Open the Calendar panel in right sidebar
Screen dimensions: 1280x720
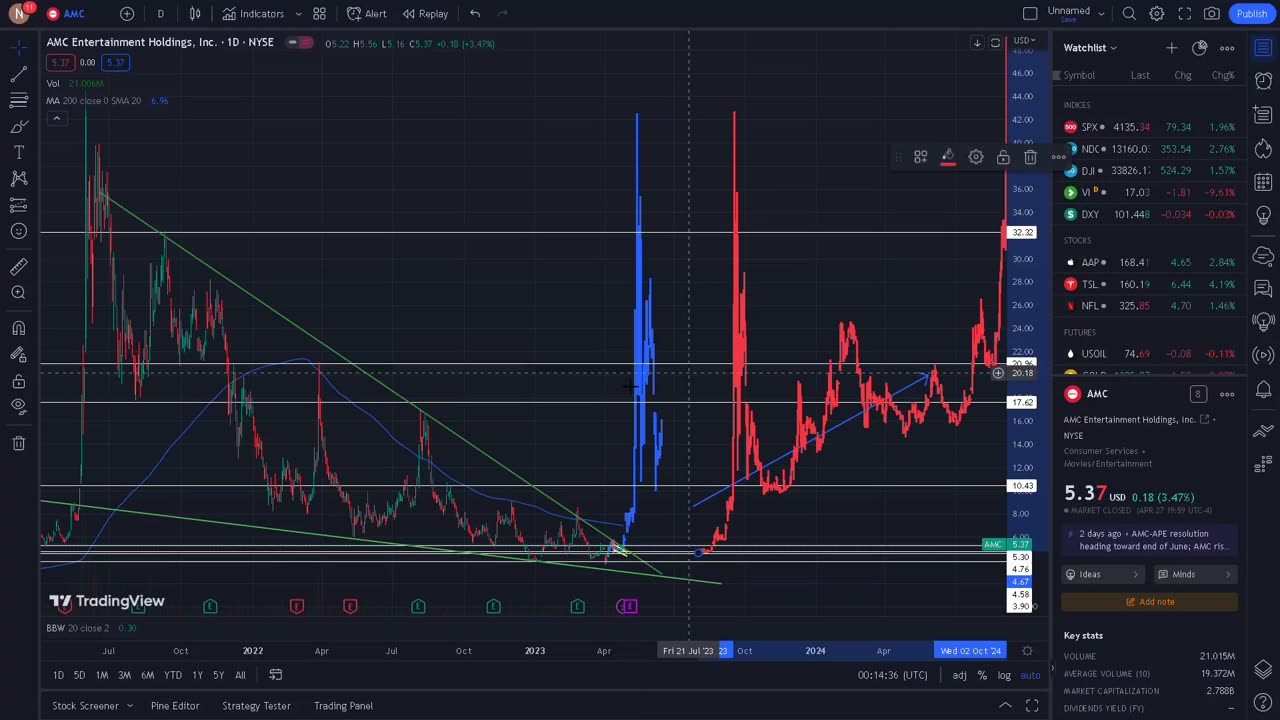coord(1263,183)
